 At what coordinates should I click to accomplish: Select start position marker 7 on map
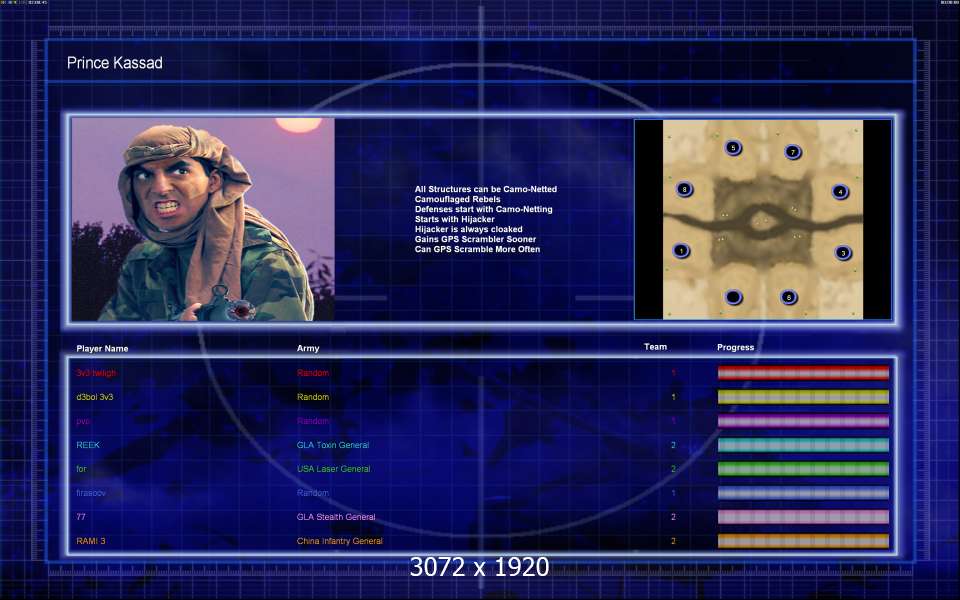(793, 152)
